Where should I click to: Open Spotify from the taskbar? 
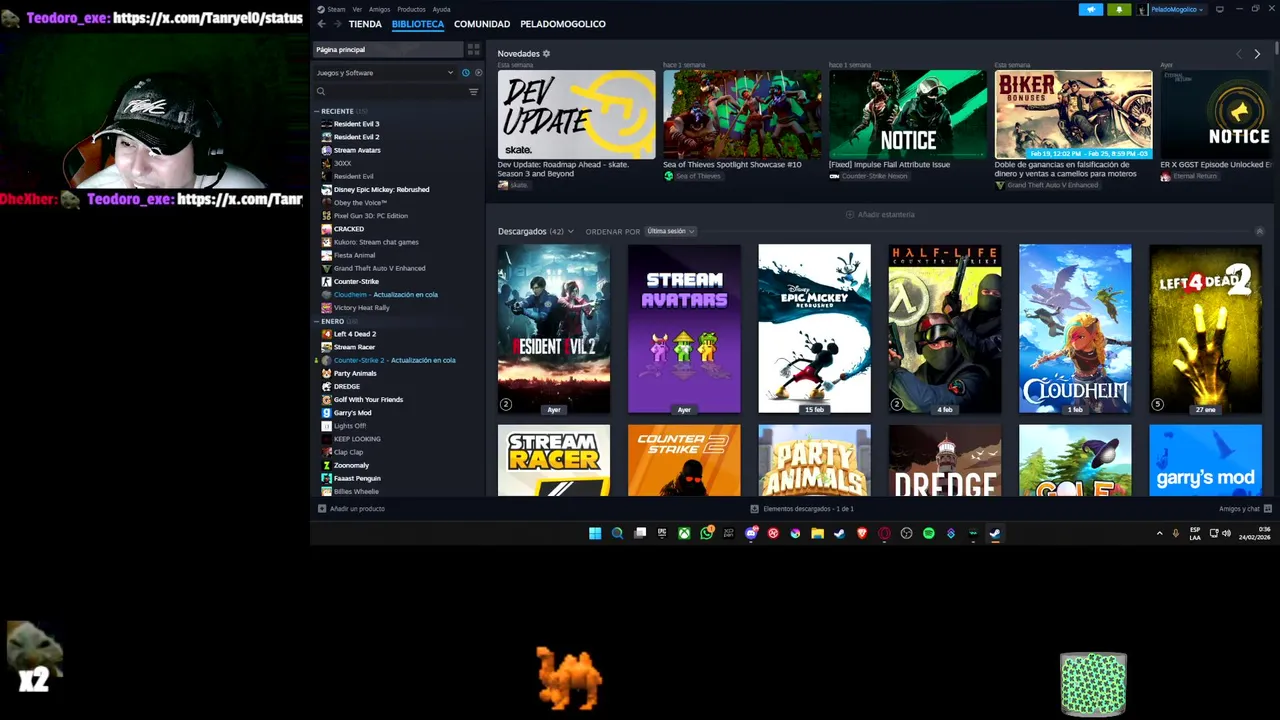[928, 533]
